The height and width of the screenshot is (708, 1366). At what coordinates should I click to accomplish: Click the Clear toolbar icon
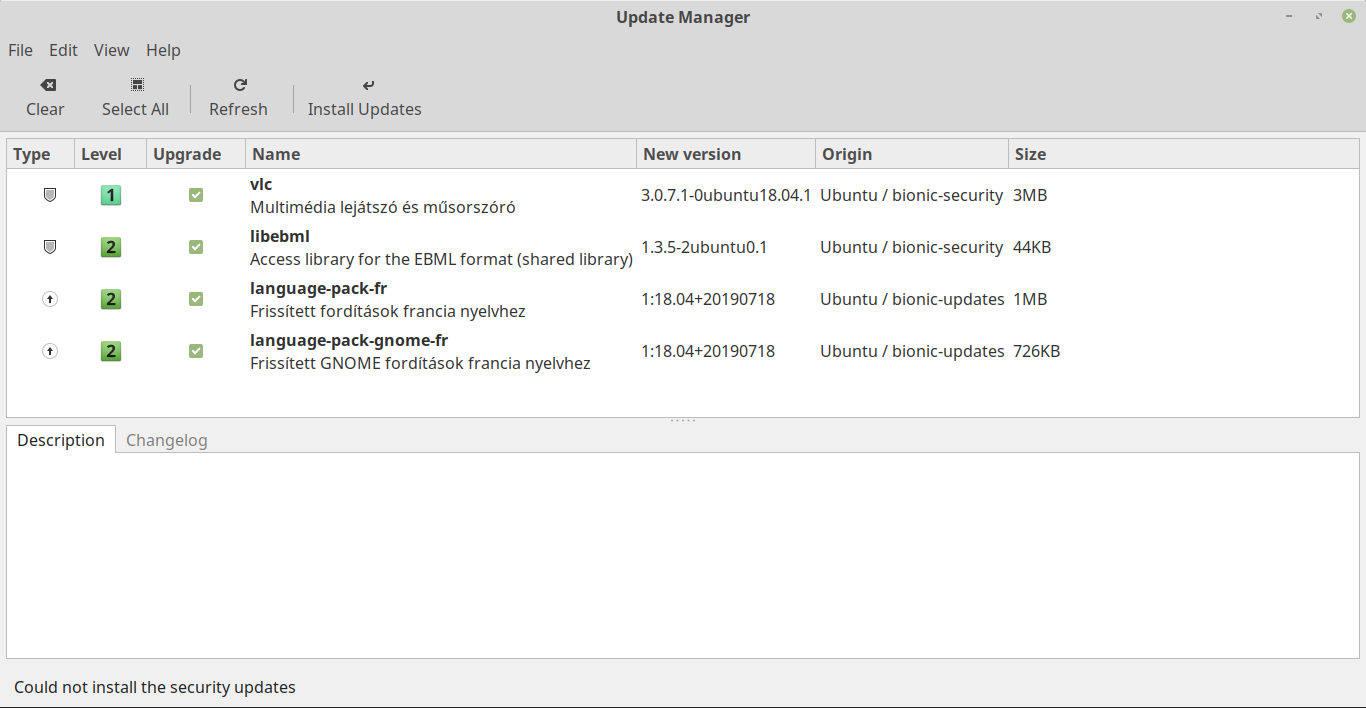coord(46,85)
